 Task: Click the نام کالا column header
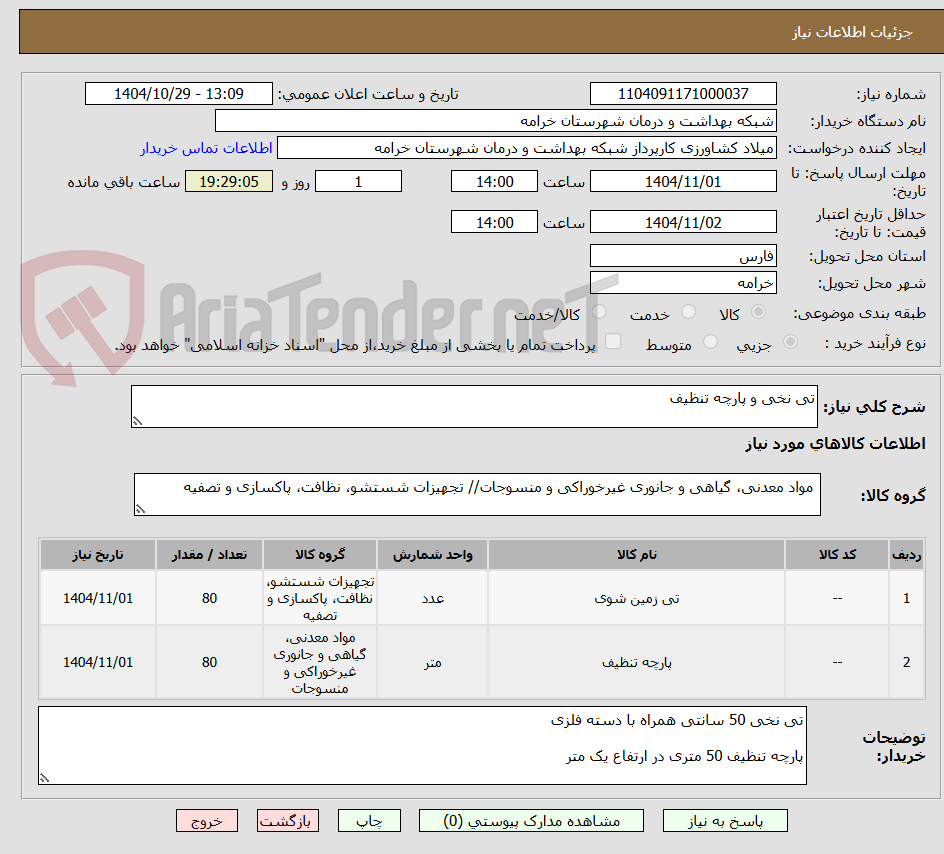pos(636,555)
